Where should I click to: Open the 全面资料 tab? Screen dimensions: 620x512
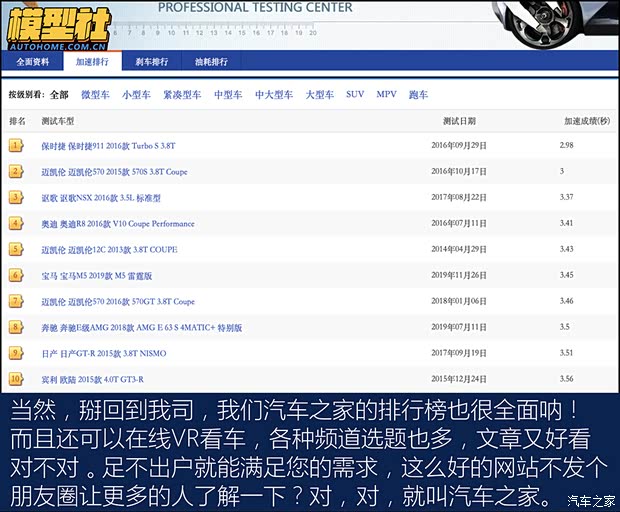[32, 62]
